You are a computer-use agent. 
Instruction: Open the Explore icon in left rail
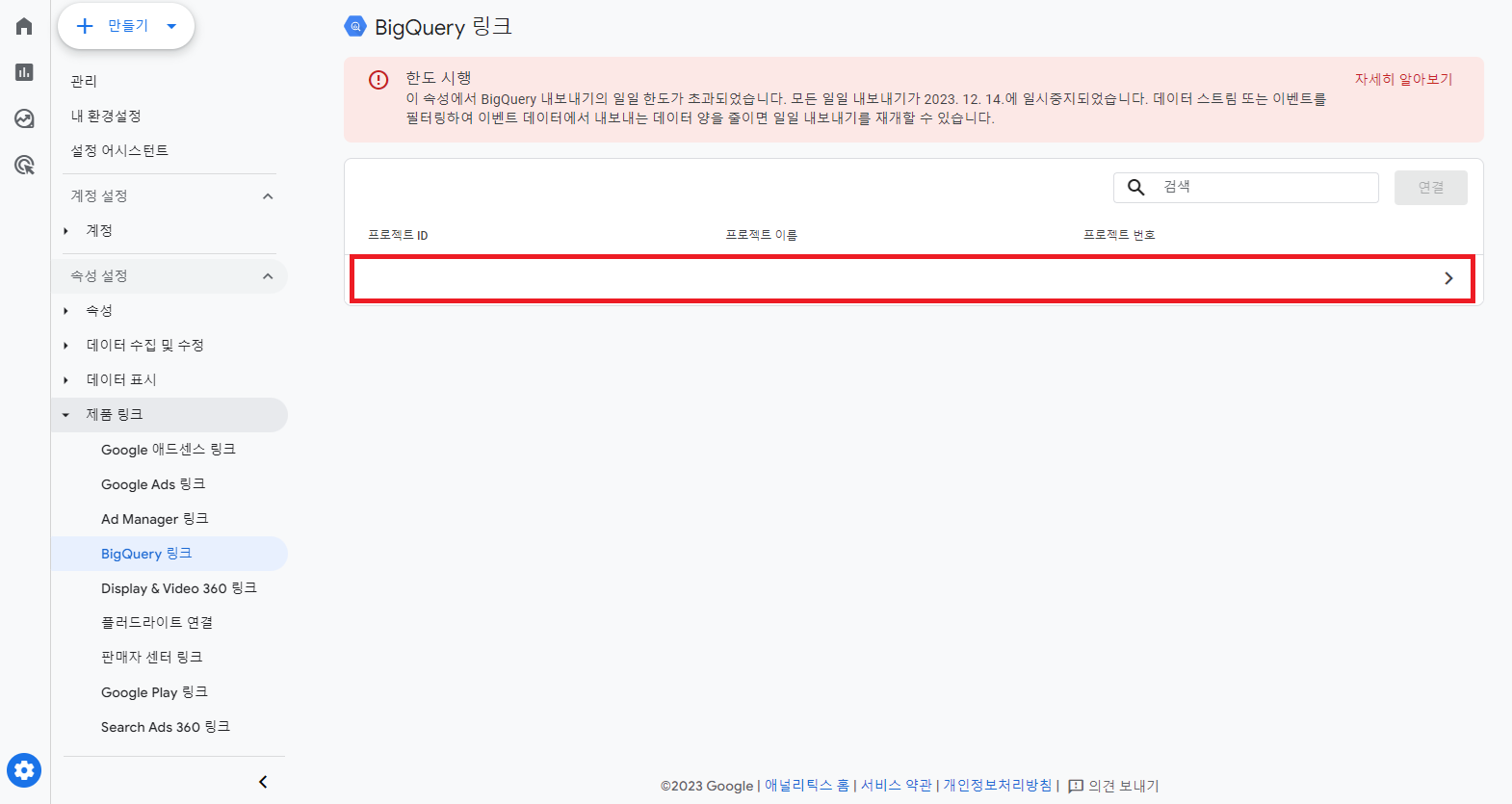pos(24,118)
